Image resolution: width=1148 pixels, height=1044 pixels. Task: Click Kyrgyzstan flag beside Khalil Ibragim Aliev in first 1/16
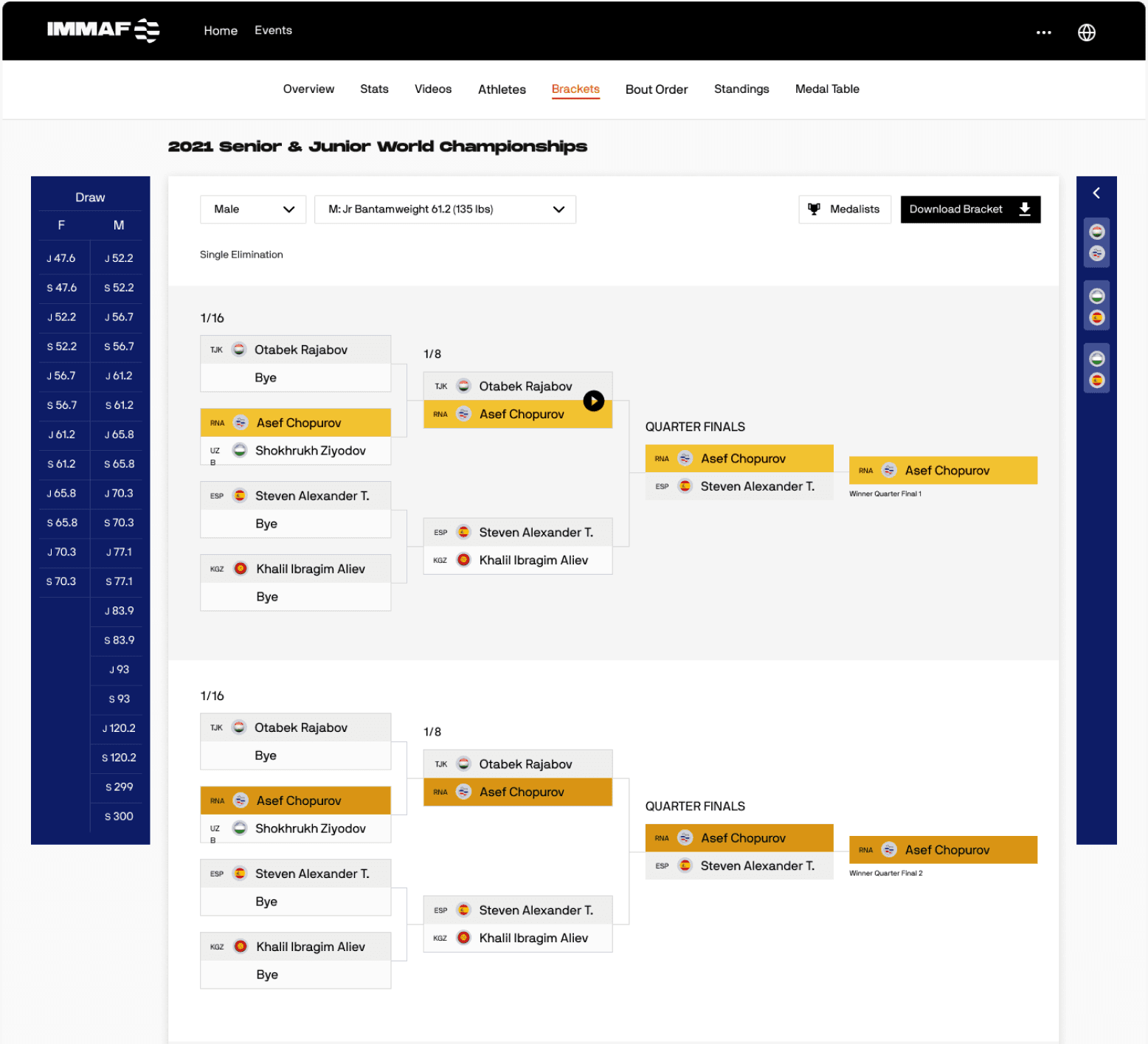point(241,569)
